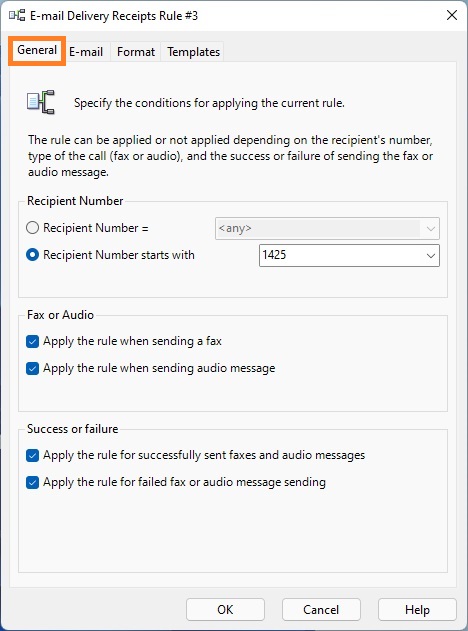
Task: Go to the Templates tab
Action: pos(194,52)
